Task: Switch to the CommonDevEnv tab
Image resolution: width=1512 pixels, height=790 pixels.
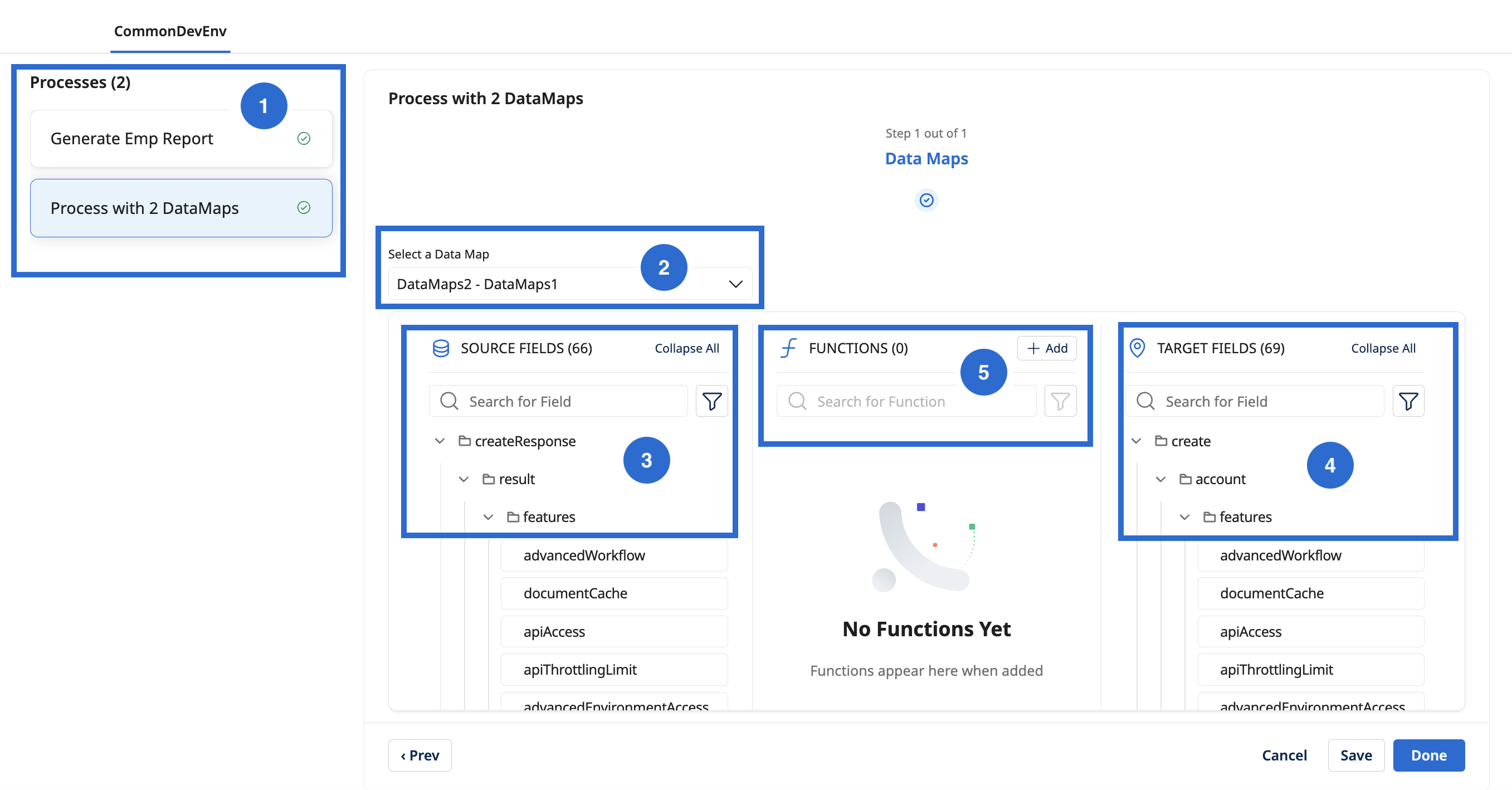Action: [x=170, y=31]
